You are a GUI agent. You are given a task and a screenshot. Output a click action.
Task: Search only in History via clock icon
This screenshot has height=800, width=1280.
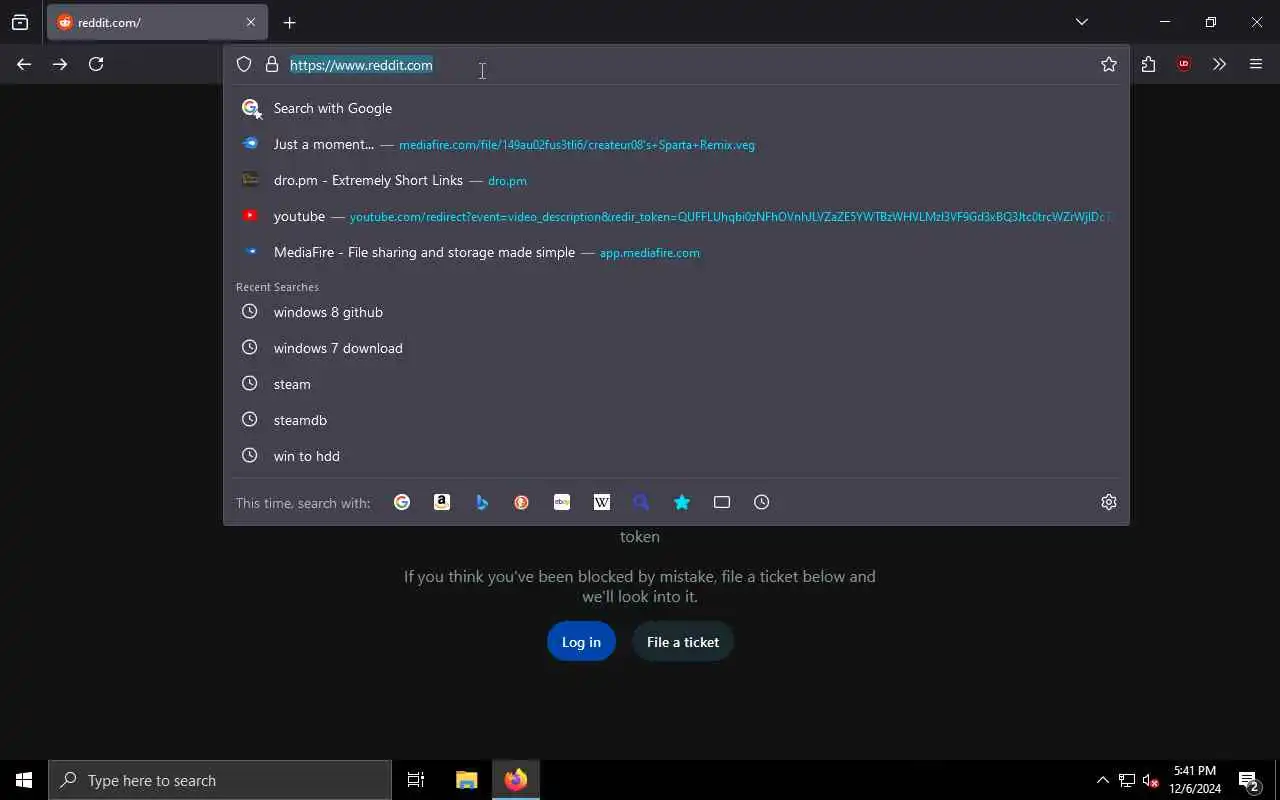(x=762, y=502)
